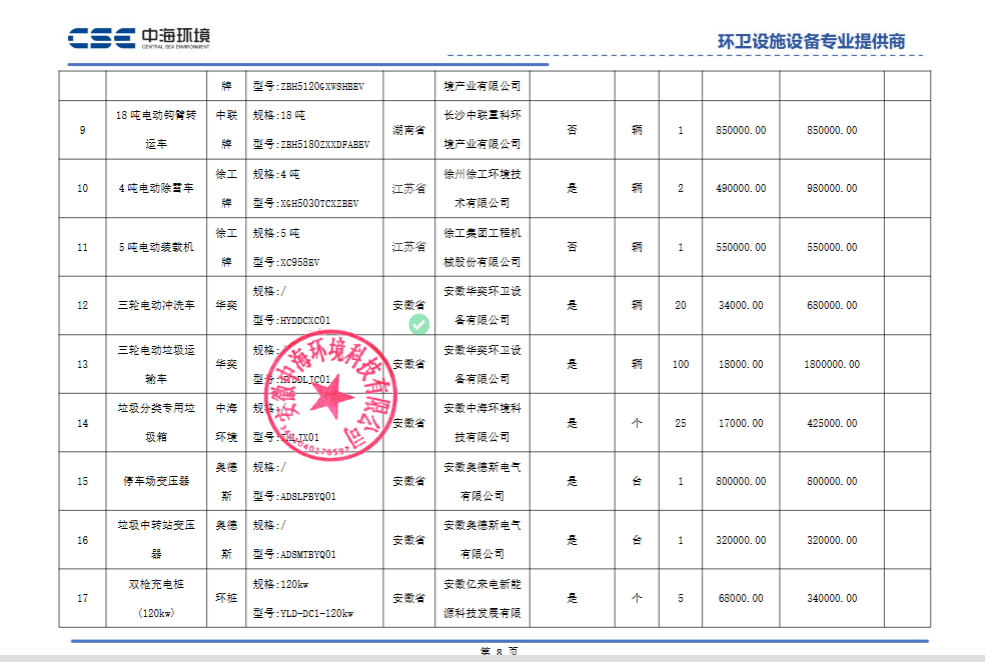
Task: Click the CSE 中海环境 logo
Action: point(139,39)
